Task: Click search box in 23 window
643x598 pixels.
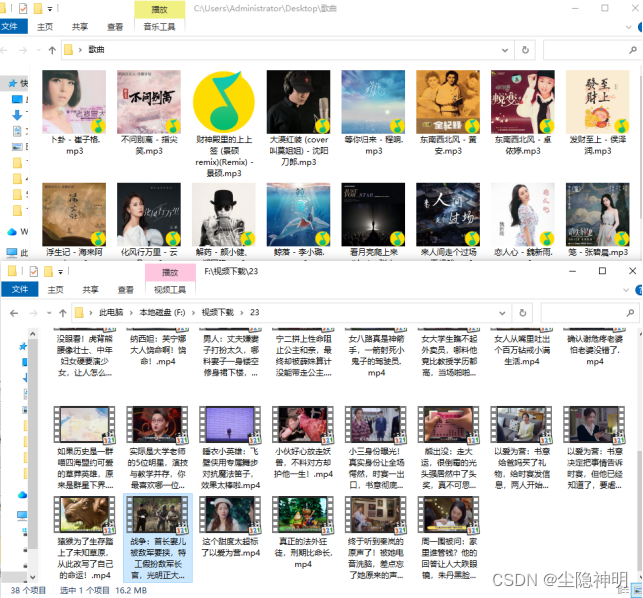Action: 590,313
